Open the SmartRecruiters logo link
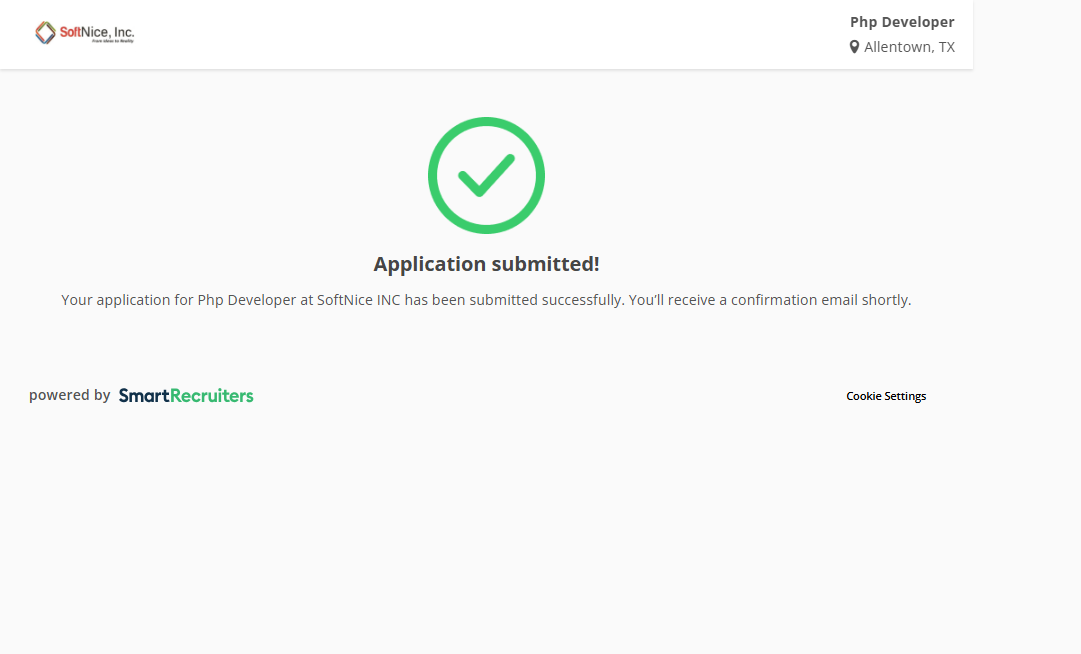 pyautogui.click(x=186, y=395)
